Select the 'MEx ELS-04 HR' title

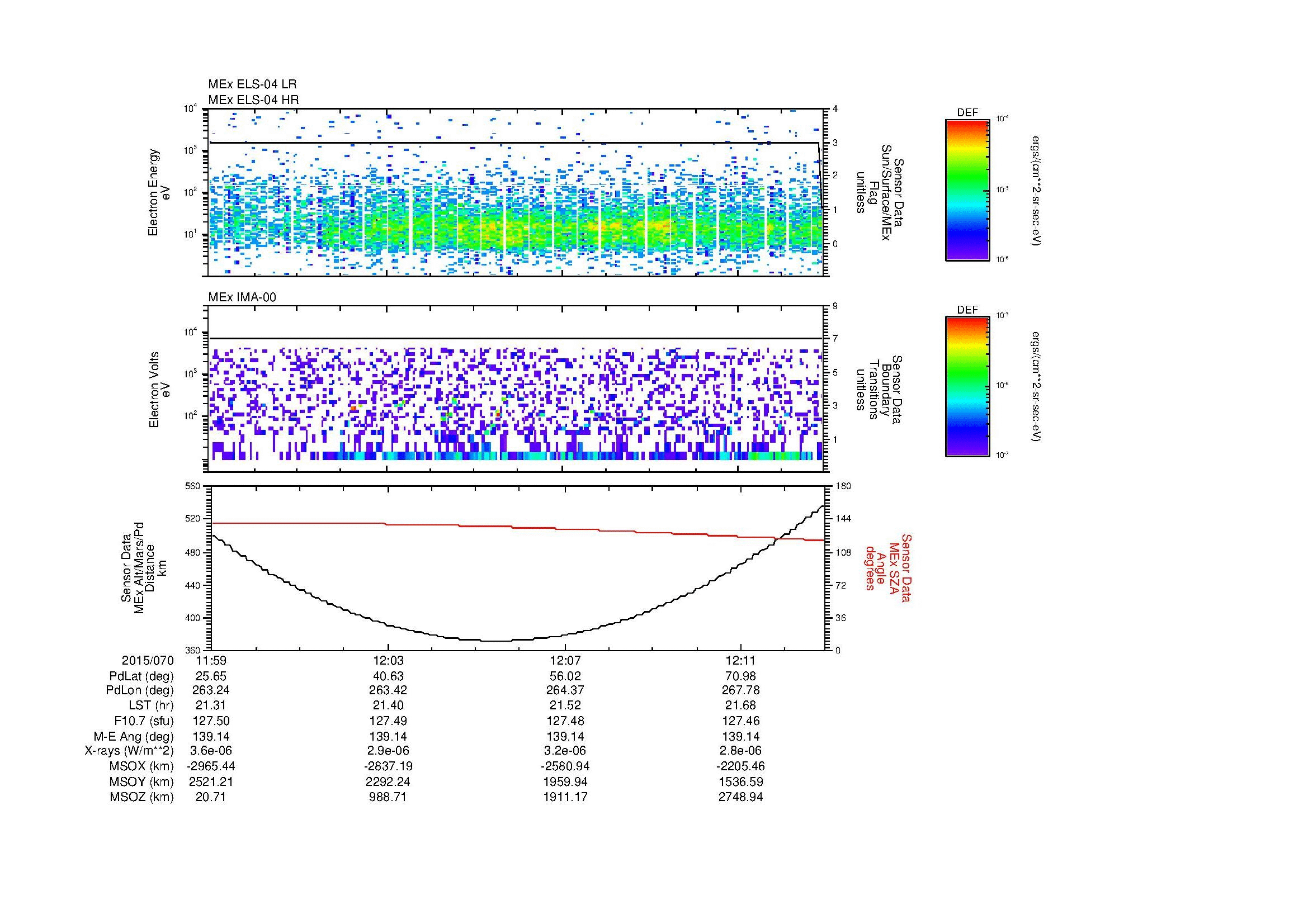[253, 99]
